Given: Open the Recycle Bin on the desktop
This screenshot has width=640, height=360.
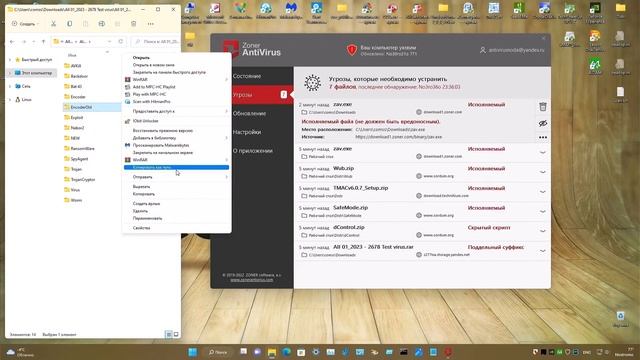Looking at the screenshot, I should [x=620, y=319].
